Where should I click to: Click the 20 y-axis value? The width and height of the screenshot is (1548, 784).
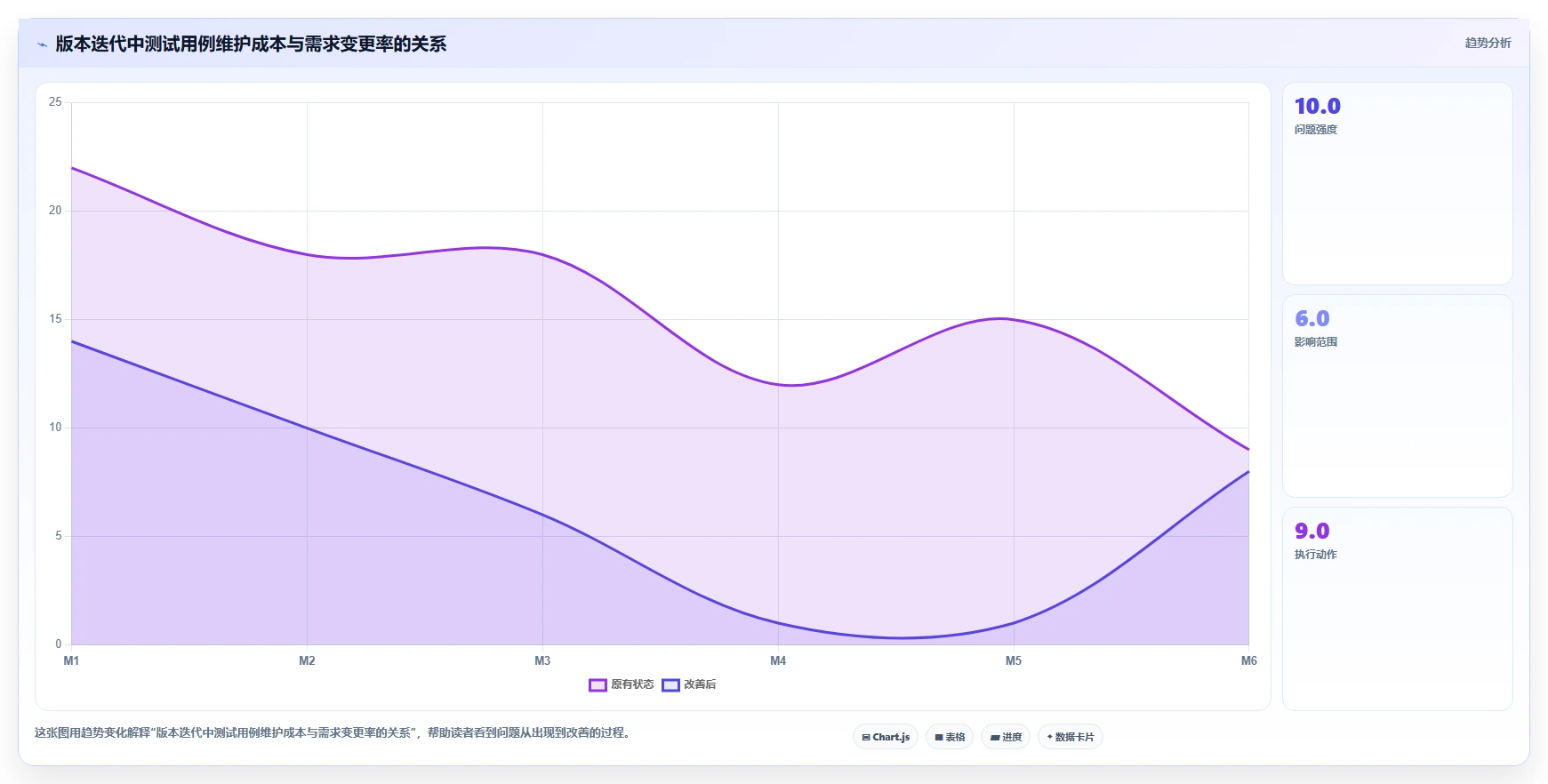coord(55,211)
